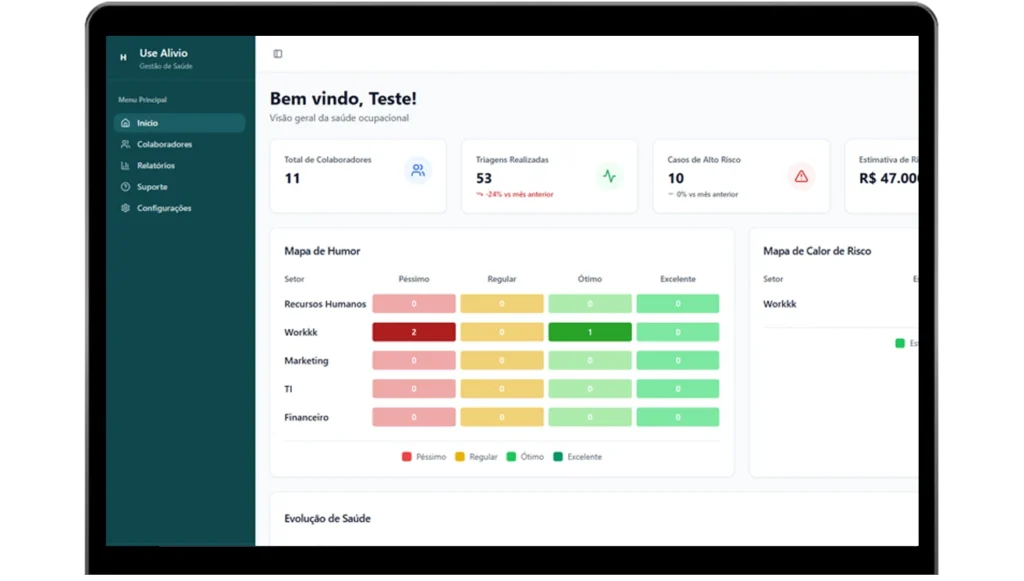Go to Configurações in the sidebar
Image resolution: width=1024 pixels, height=581 pixels.
164,208
